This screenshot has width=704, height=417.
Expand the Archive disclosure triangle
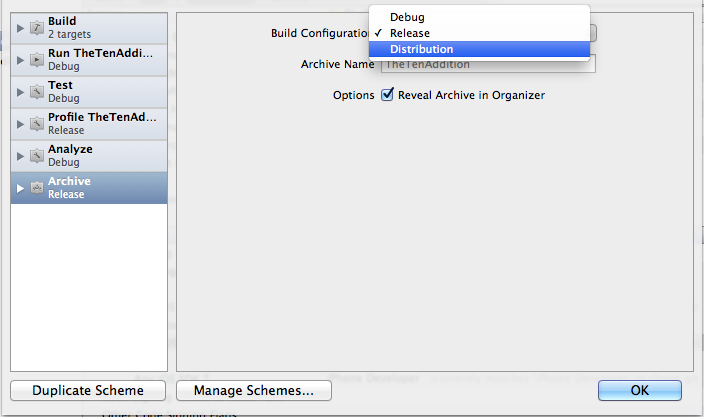[x=20, y=188]
